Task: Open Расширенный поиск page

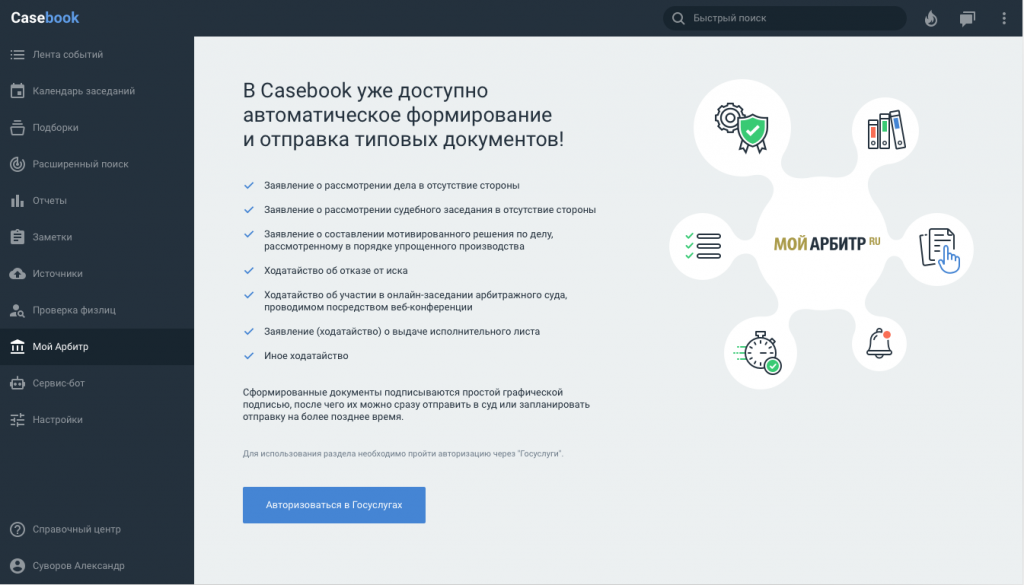Action: (97, 164)
